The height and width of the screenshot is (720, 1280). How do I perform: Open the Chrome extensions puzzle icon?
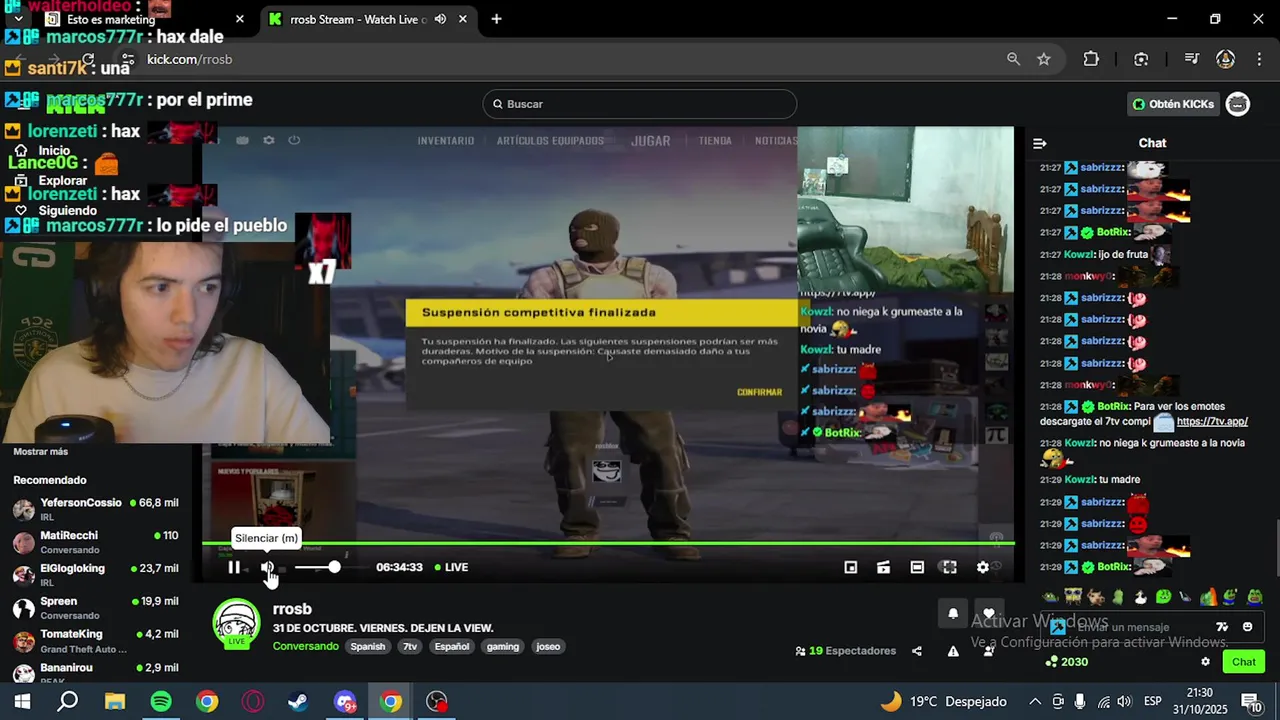point(1091,59)
